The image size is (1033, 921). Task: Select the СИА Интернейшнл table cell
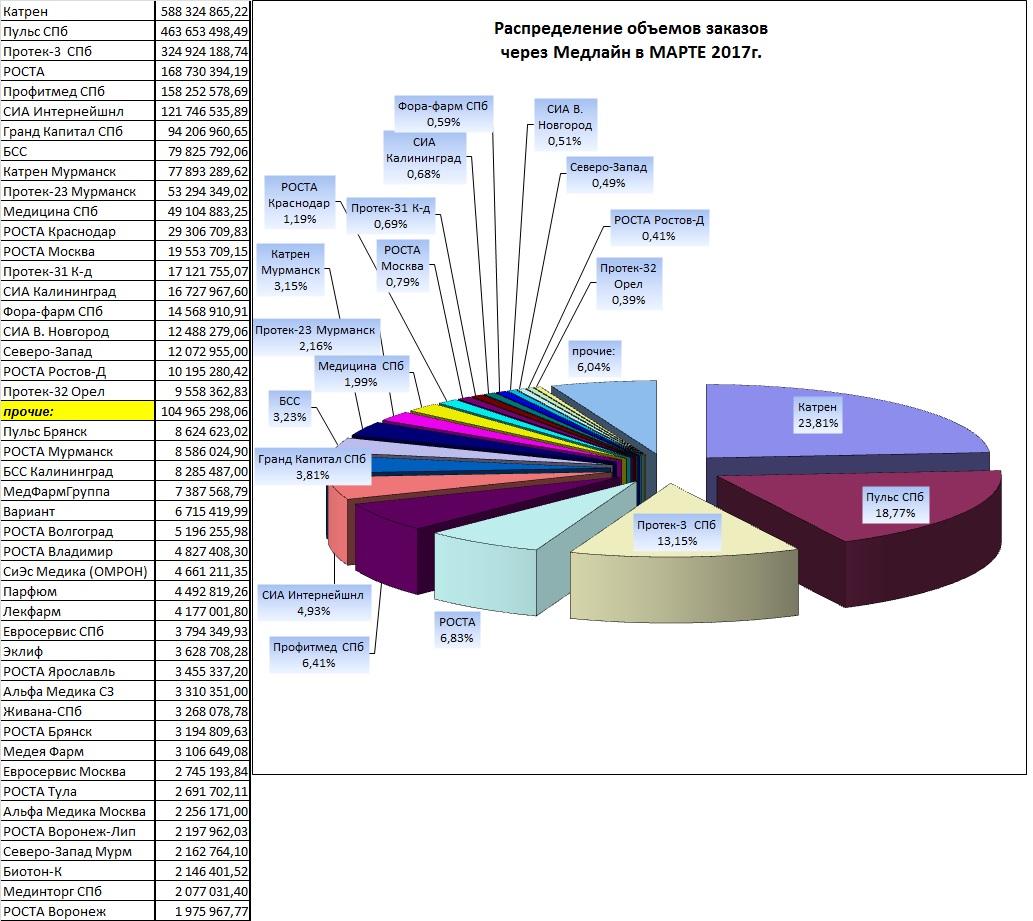77,111
